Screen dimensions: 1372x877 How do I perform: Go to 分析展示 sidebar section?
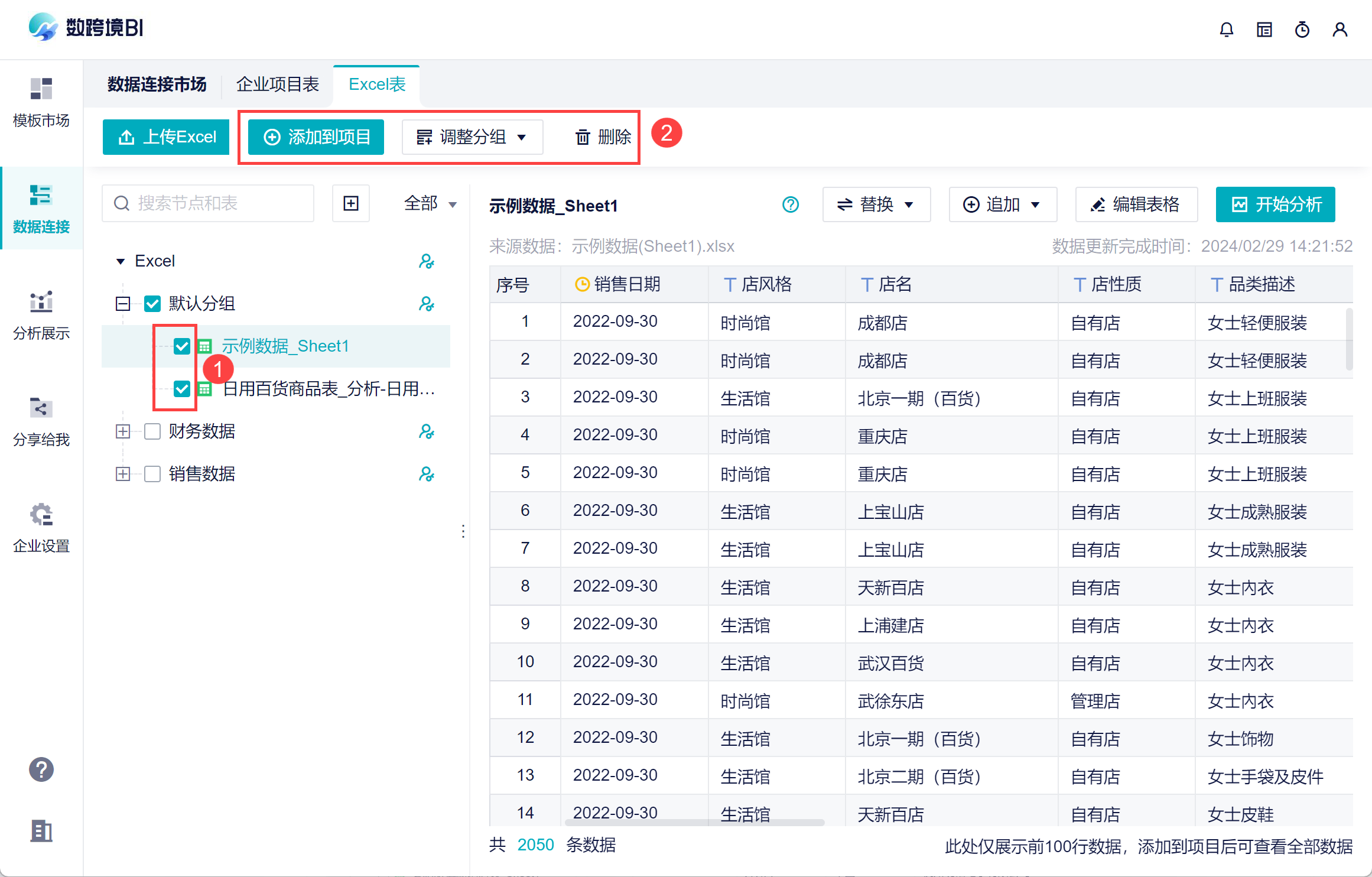pos(41,316)
